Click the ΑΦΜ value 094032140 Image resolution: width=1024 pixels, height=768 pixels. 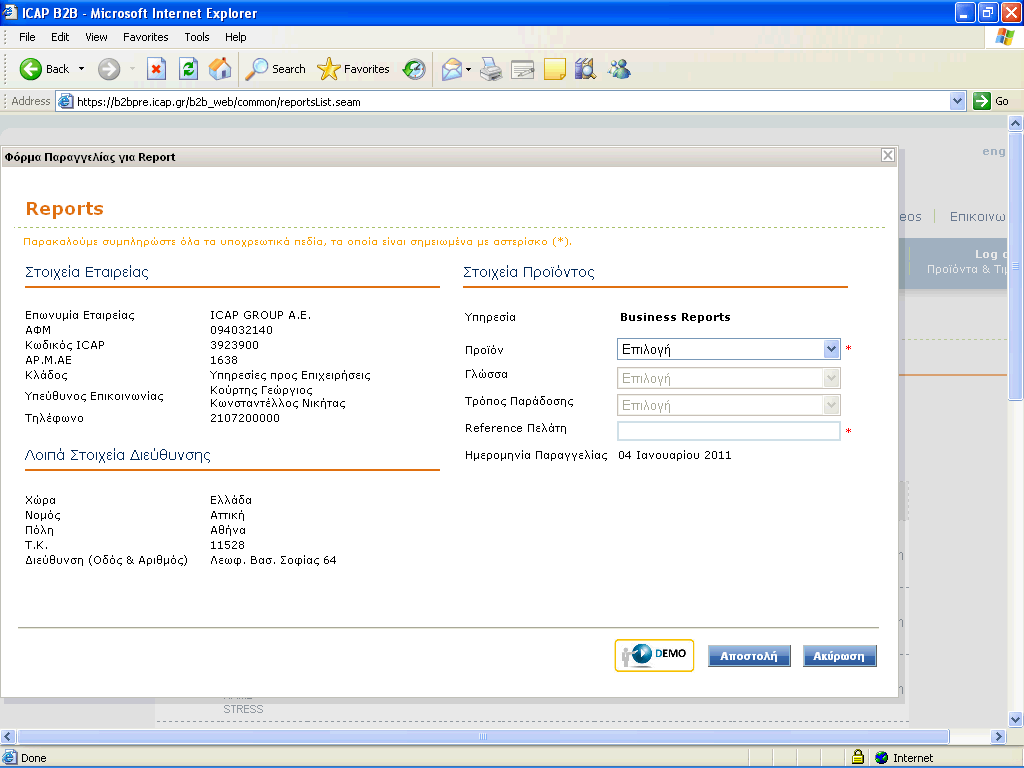(x=242, y=330)
